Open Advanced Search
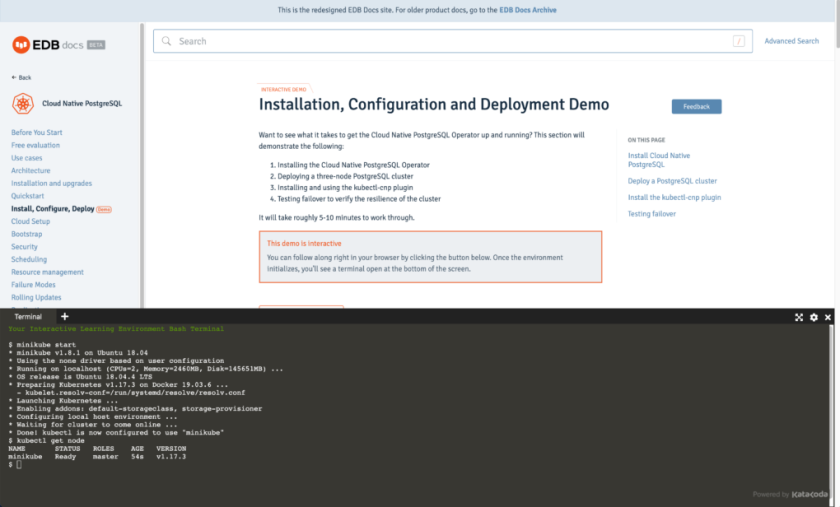840x507 pixels. click(791, 41)
